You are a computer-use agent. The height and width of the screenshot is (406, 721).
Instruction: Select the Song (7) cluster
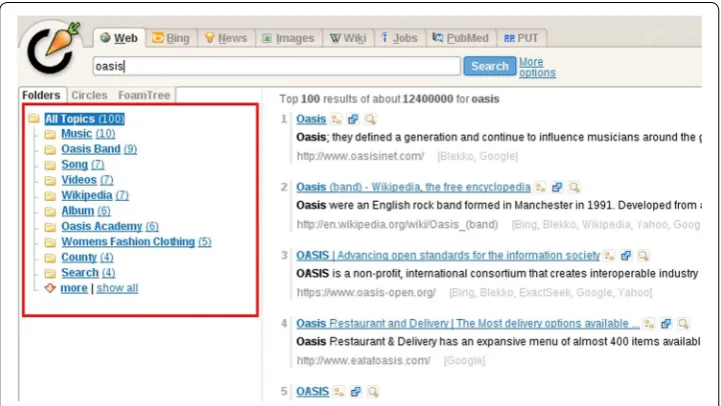point(83,165)
